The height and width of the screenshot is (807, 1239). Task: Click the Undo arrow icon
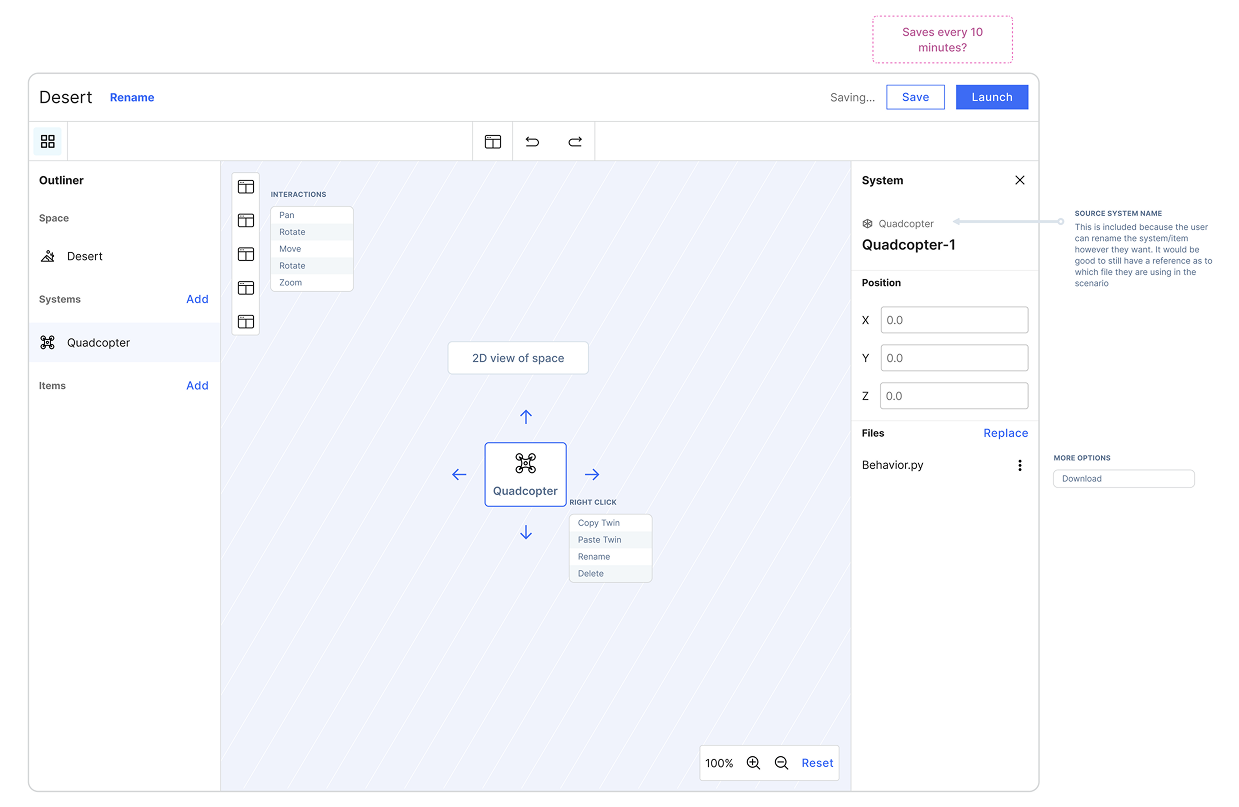pyautogui.click(x=531, y=141)
